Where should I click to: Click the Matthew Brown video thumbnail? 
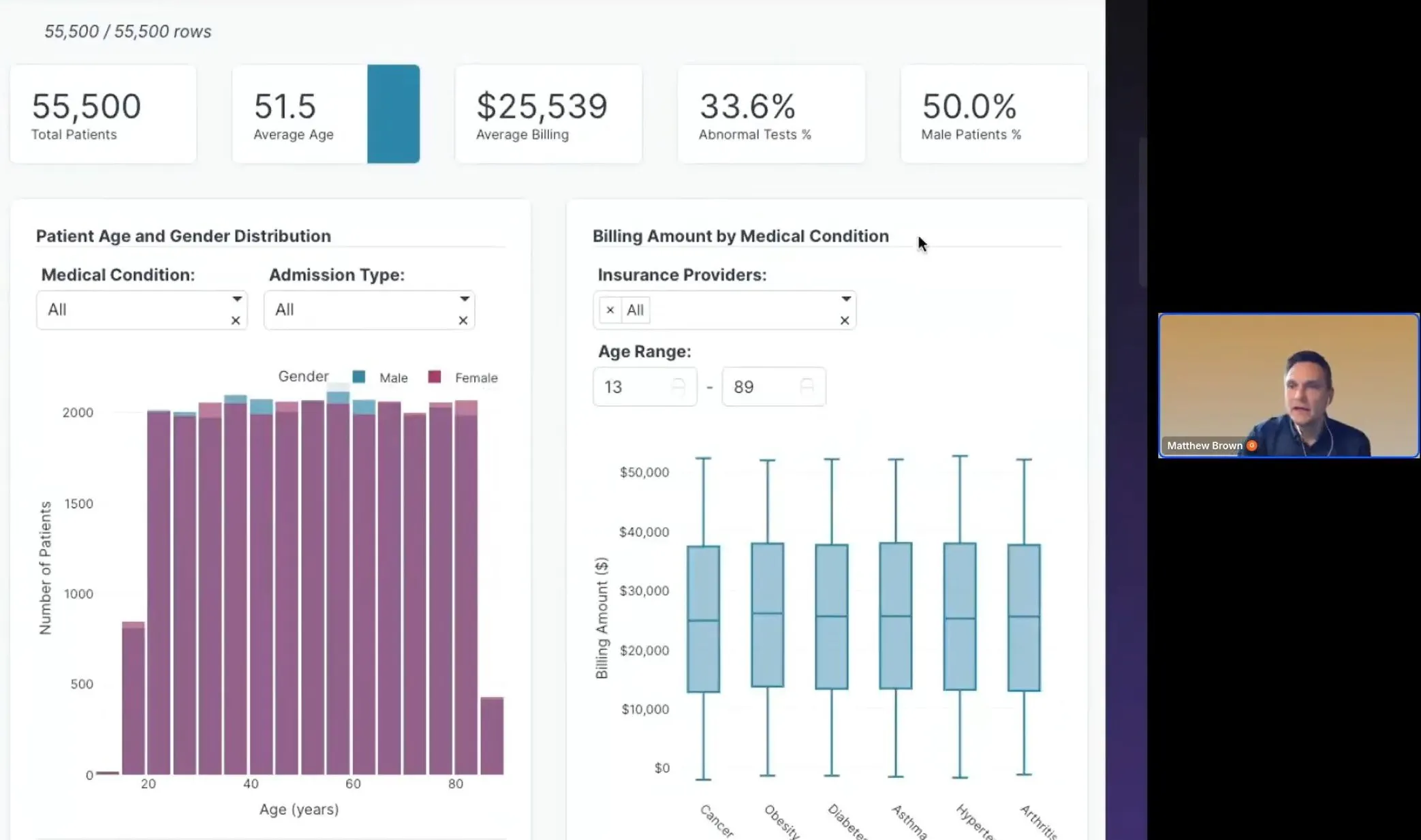[1289, 386]
